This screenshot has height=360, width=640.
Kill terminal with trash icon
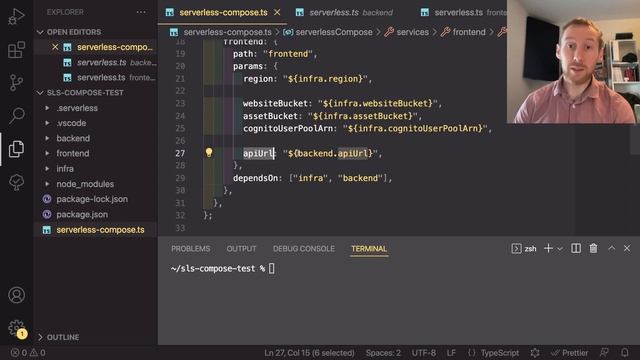pos(593,248)
